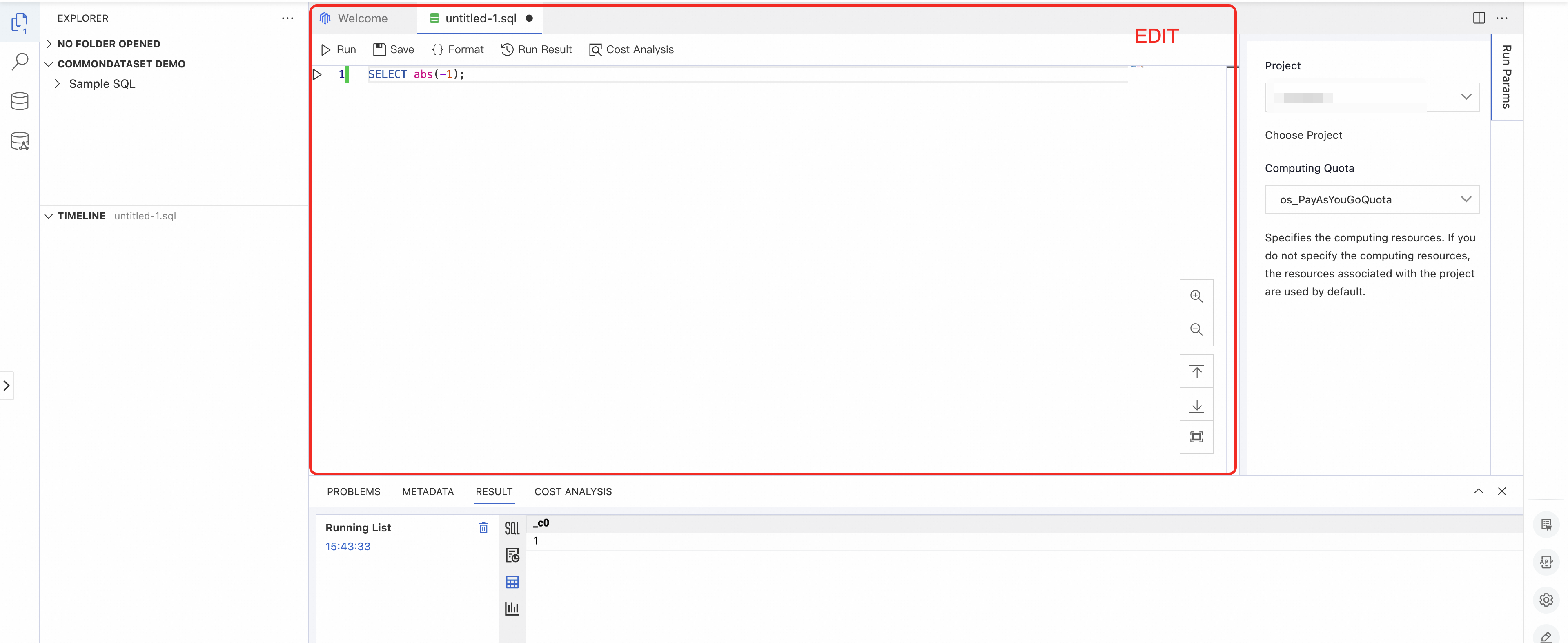Open the Project selection dropdown
This screenshot has width=1568, height=643.
pyautogui.click(x=1372, y=97)
